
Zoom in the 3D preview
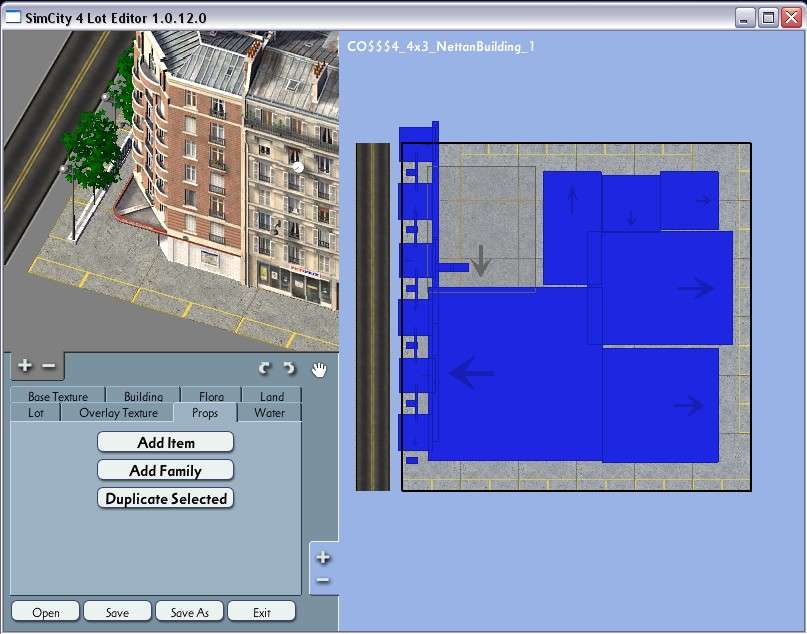[x=25, y=365]
